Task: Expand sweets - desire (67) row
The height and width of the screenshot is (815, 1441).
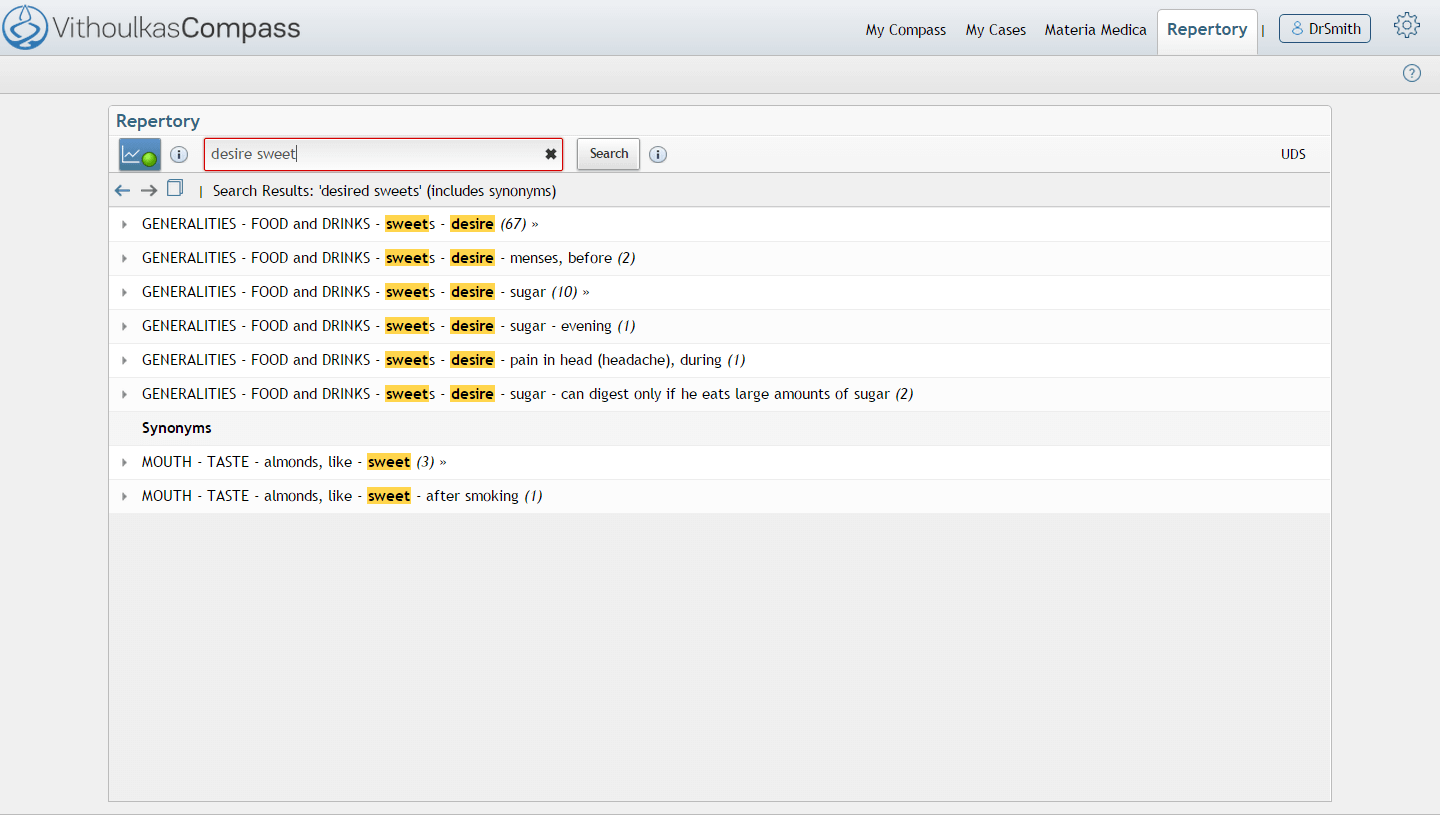Action: click(124, 224)
